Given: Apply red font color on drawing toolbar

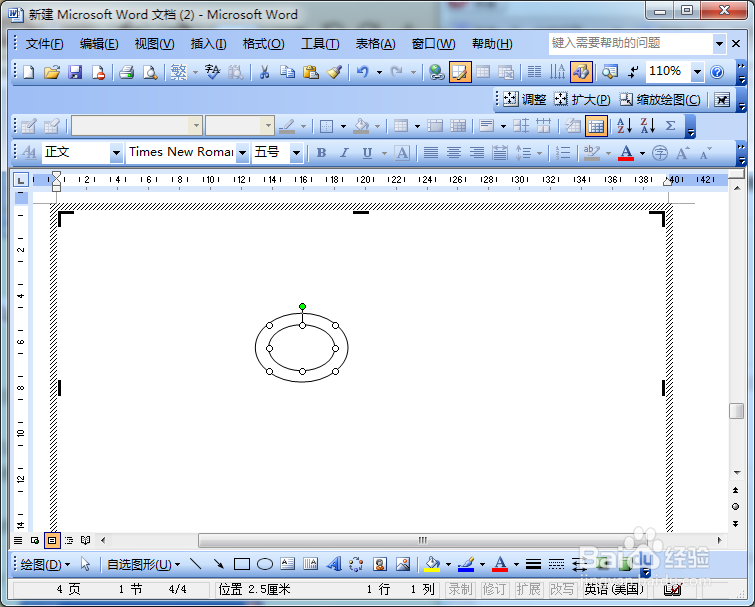Looking at the screenshot, I should tap(500, 564).
